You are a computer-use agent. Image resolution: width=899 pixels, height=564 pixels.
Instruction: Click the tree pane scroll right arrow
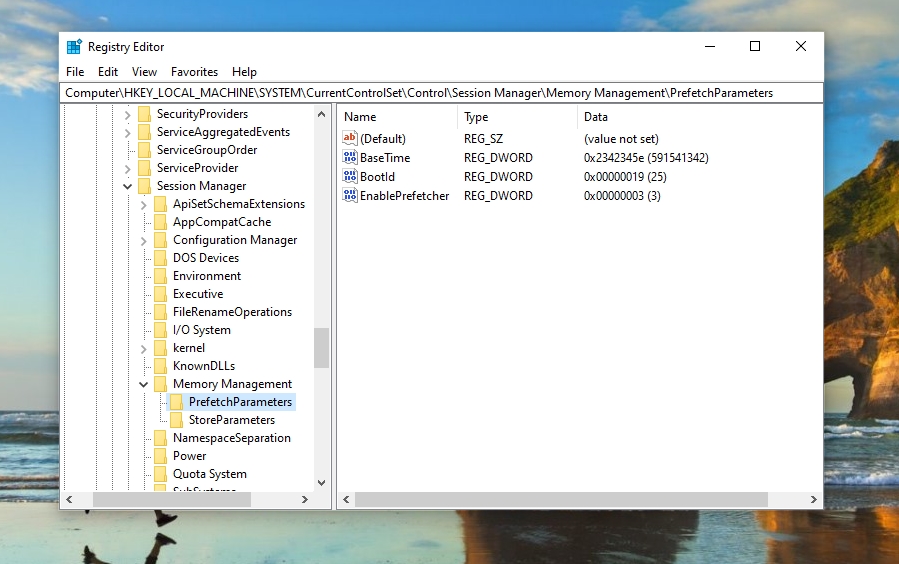coord(305,499)
